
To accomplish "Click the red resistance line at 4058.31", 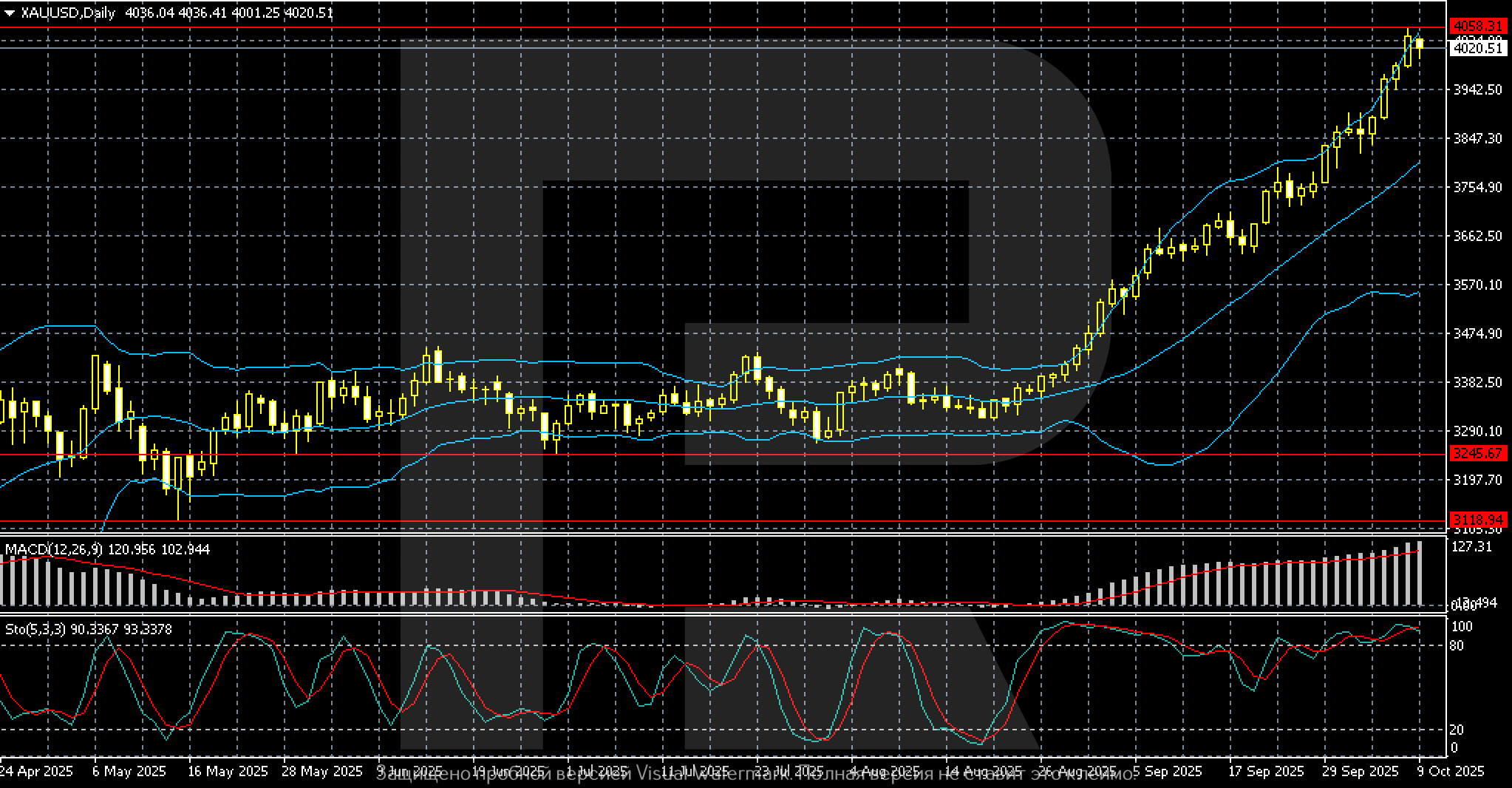I will 739,26.
